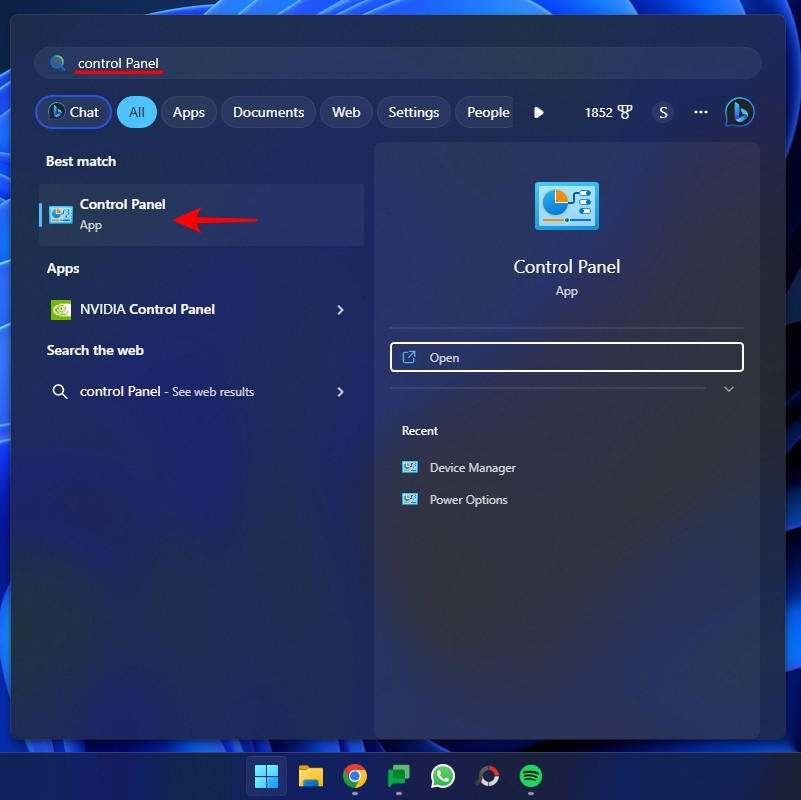
Task: Launch NVIDIA Control Panel from Apps
Action: (145, 309)
